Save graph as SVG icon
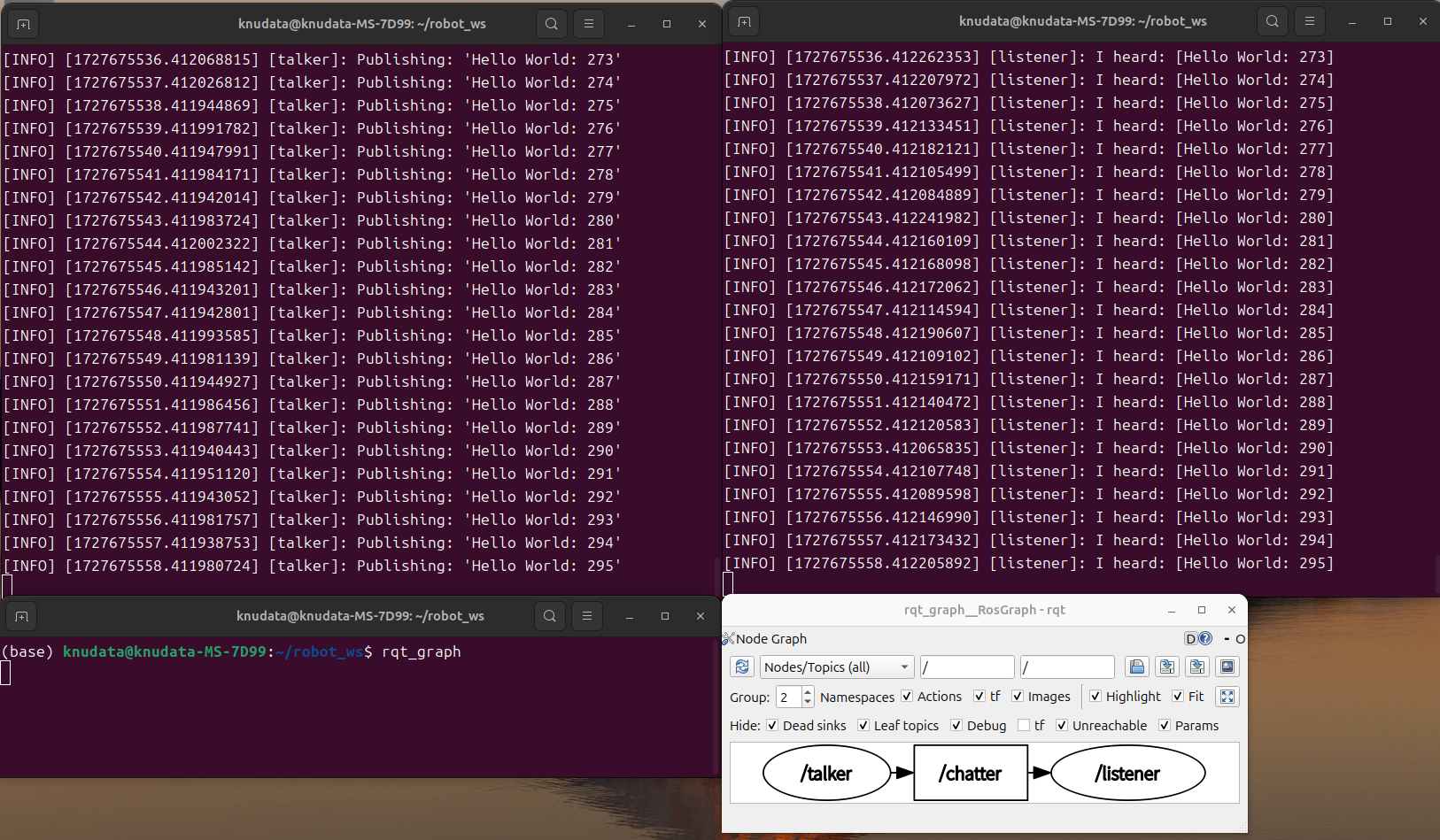The image size is (1440, 840). pyautogui.click(x=1197, y=667)
